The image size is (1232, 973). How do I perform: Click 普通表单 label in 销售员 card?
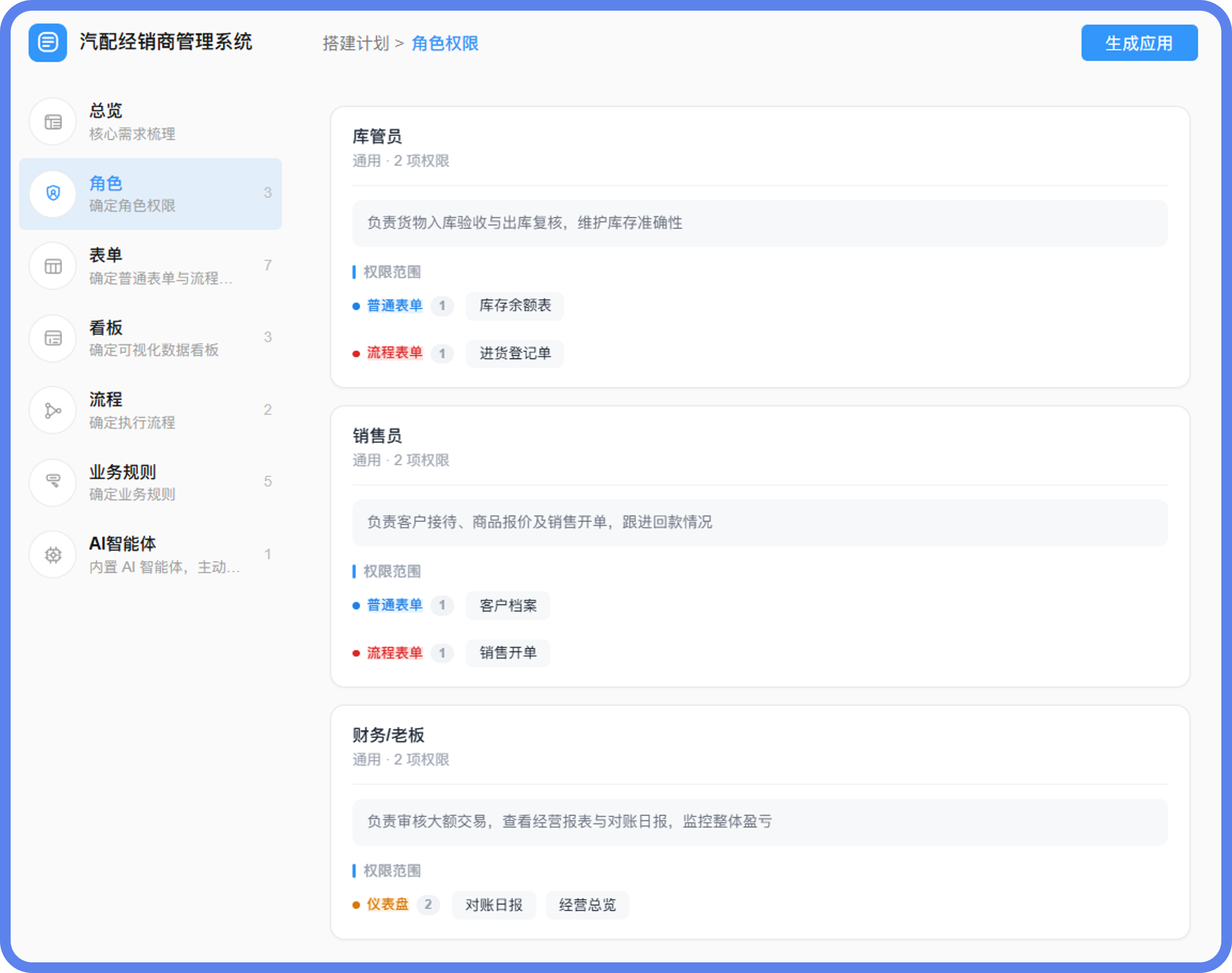pyautogui.click(x=394, y=605)
